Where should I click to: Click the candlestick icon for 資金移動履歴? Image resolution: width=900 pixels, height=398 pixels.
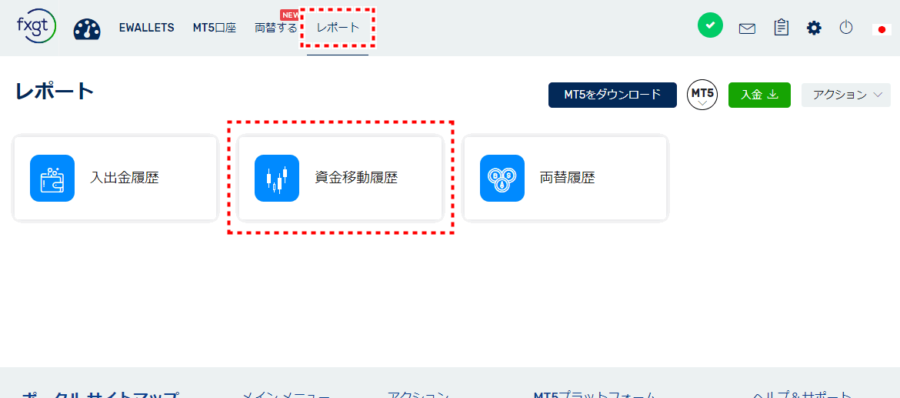point(277,178)
